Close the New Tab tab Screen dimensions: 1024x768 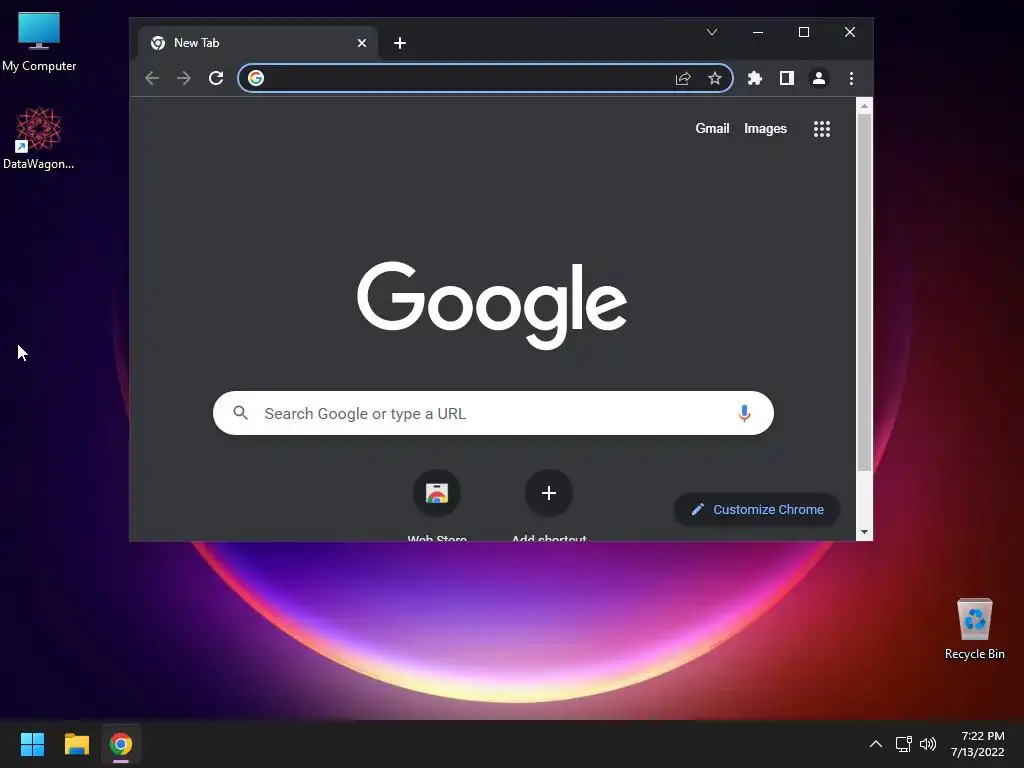[362, 43]
